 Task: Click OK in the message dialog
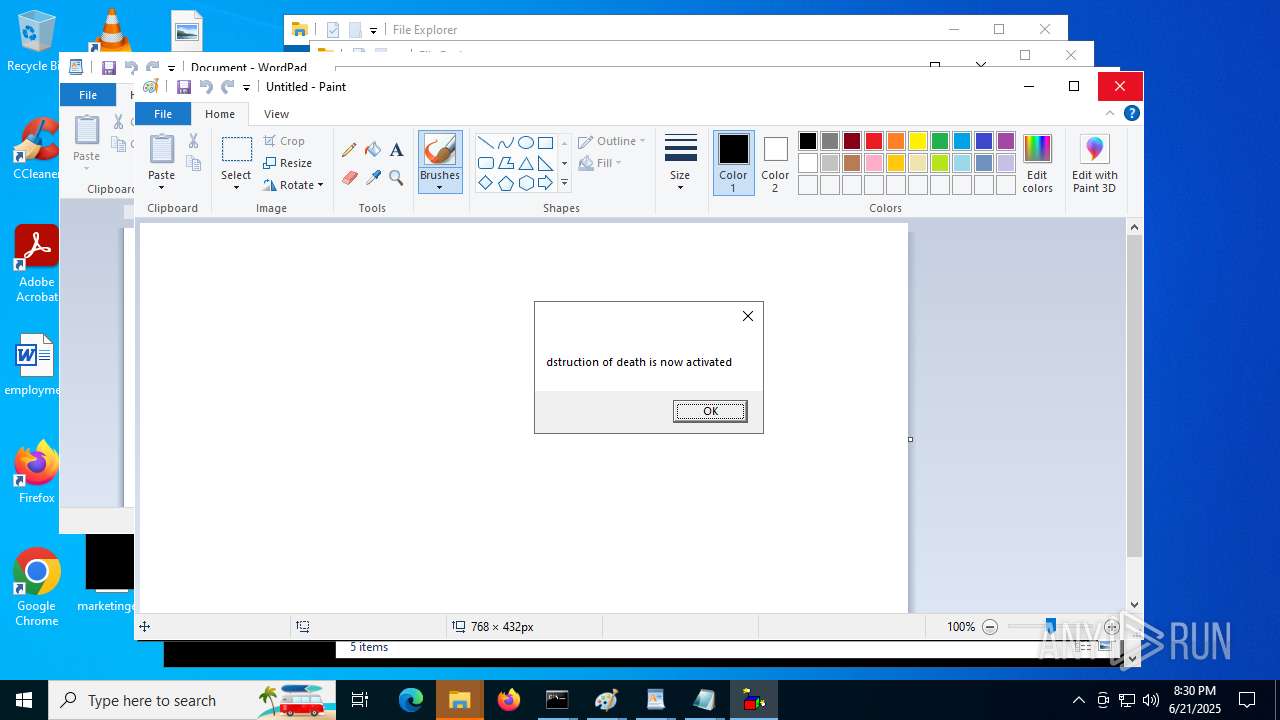tap(710, 411)
